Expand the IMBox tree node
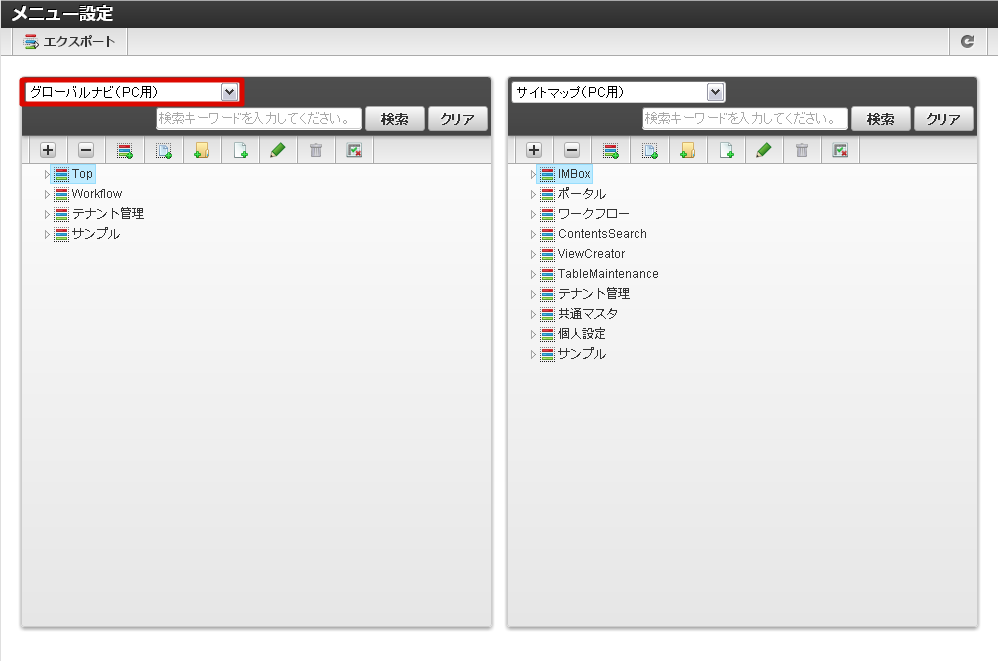 click(533, 174)
